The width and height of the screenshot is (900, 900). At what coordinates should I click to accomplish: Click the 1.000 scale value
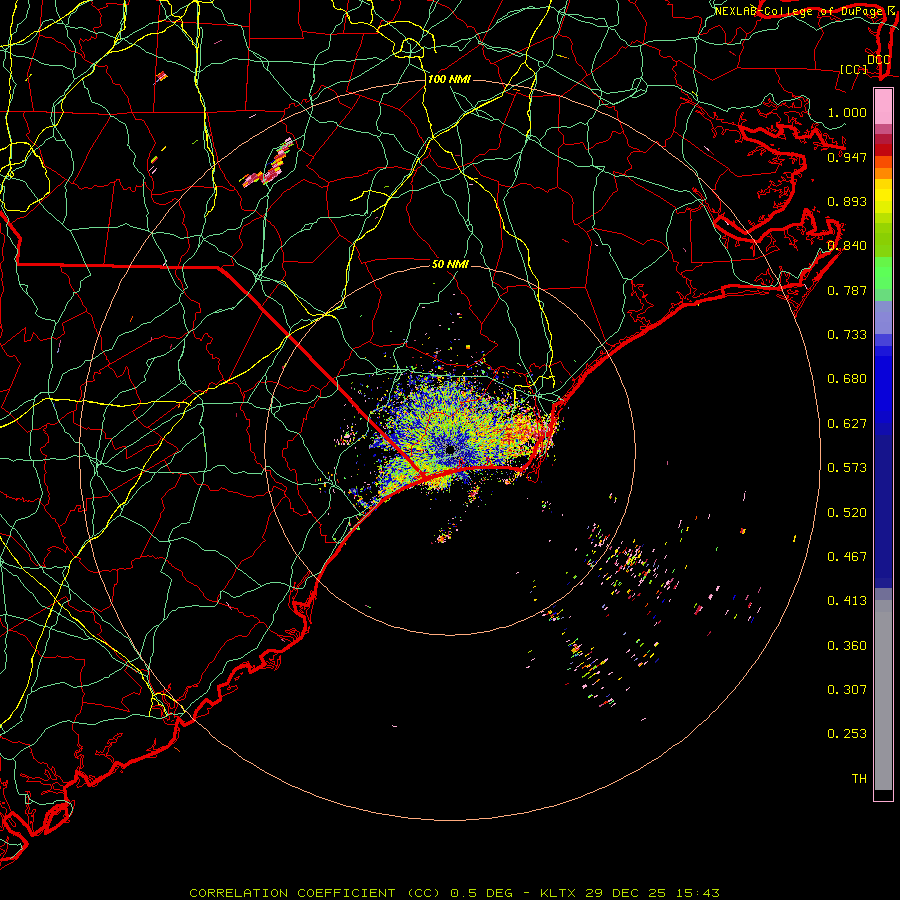tap(847, 112)
